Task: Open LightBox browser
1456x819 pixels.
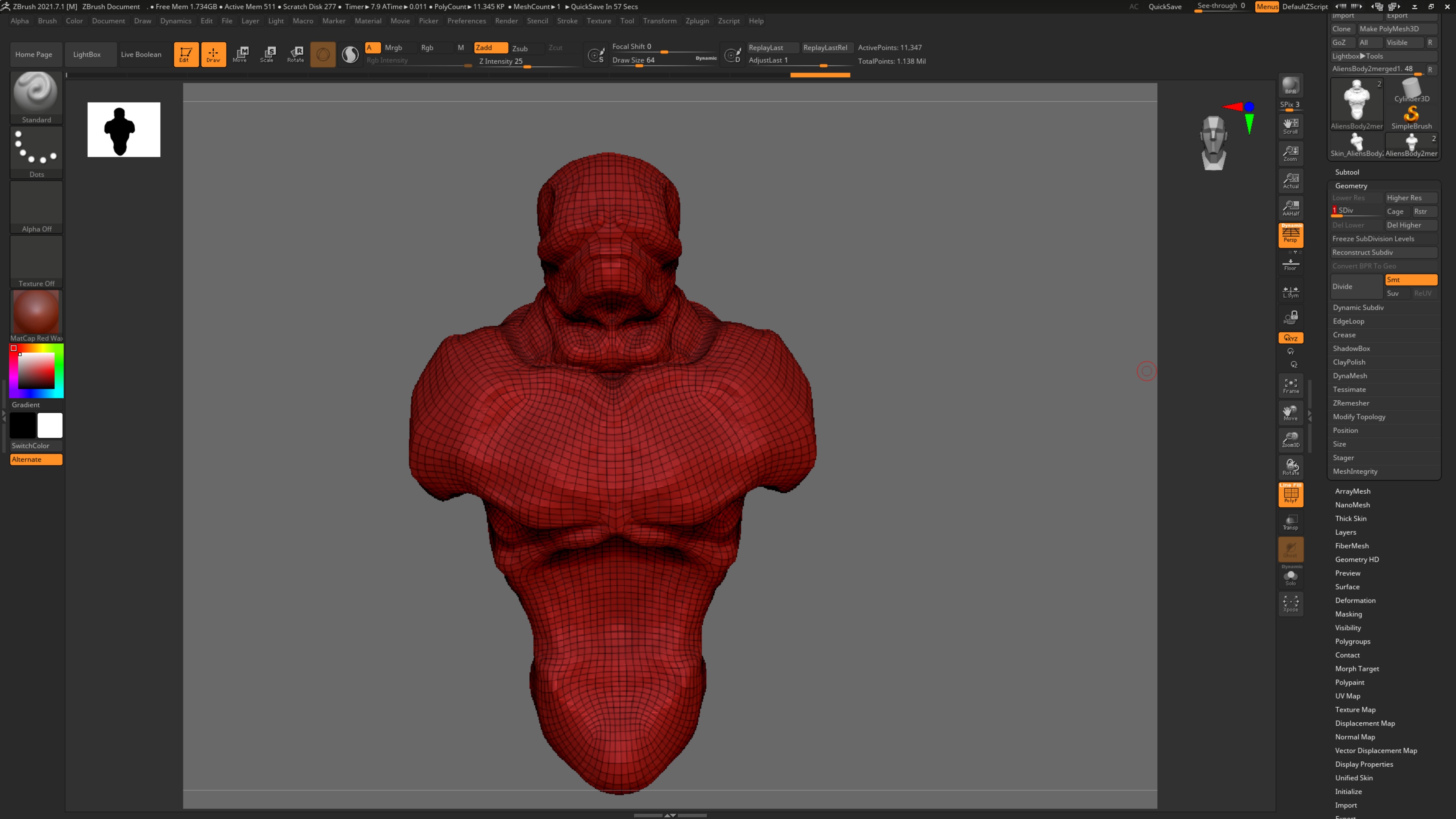Action: tap(87, 54)
